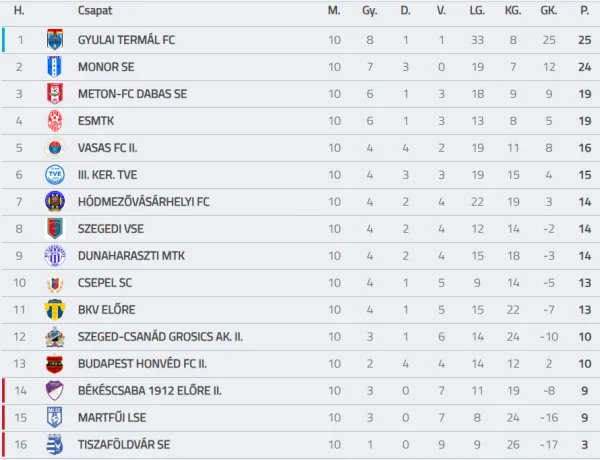Click the III. Ker. TVE logo
Image resolution: width=600 pixels, height=460 pixels.
pyautogui.click(x=54, y=175)
